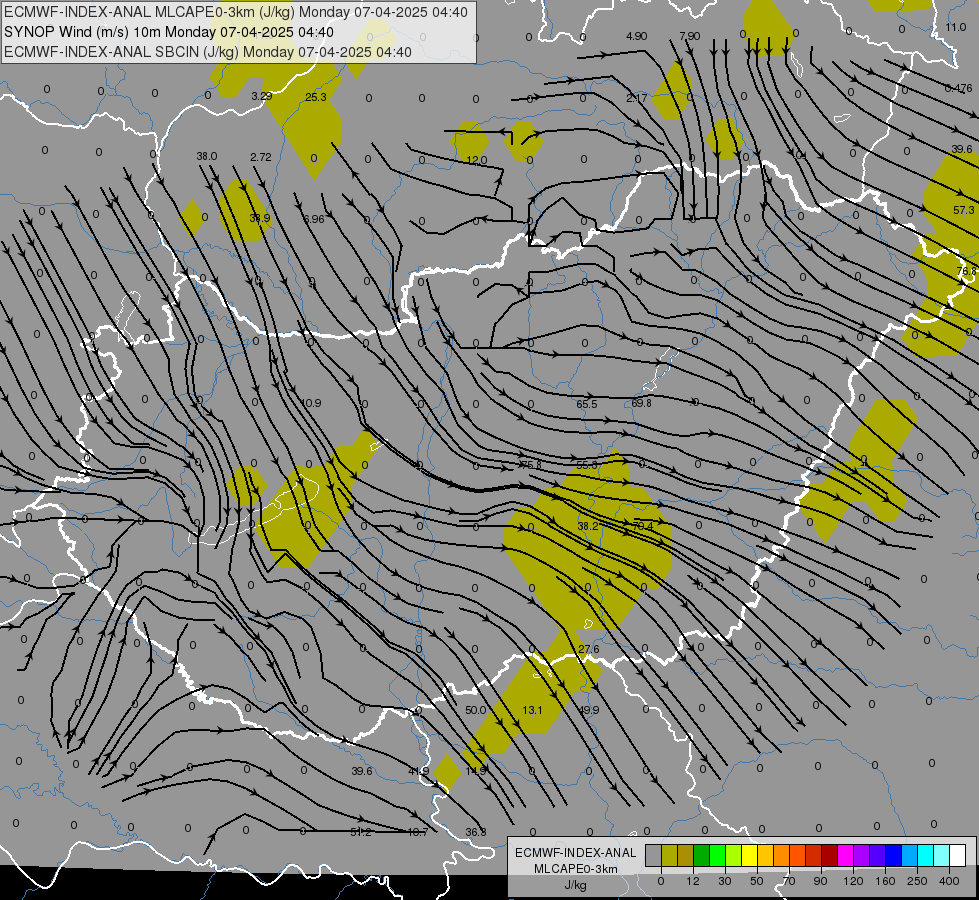The width and height of the screenshot is (979, 900).
Task: Click the legend tick value 12
Action: (693, 881)
